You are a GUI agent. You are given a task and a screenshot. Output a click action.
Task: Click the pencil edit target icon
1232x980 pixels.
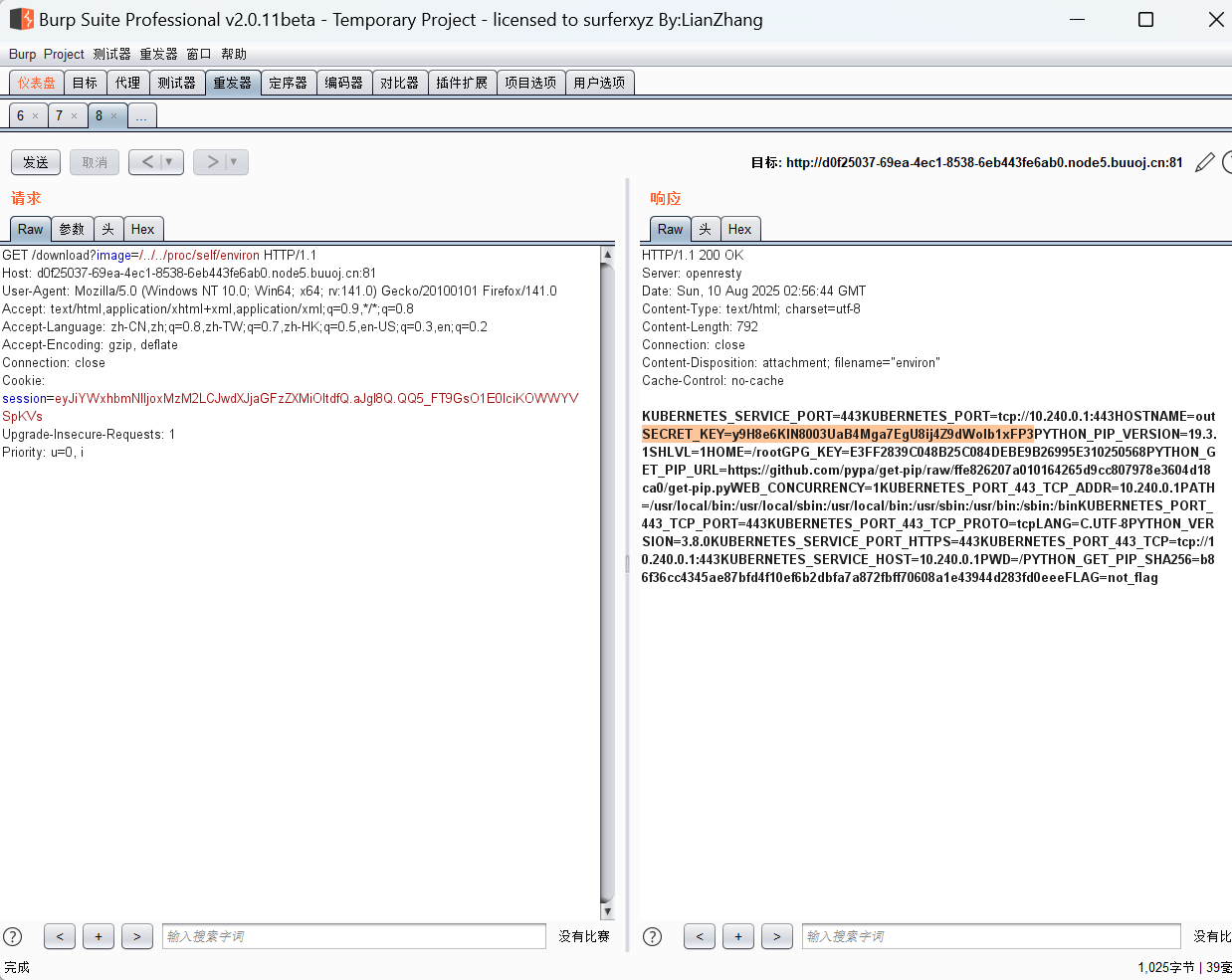(1205, 162)
